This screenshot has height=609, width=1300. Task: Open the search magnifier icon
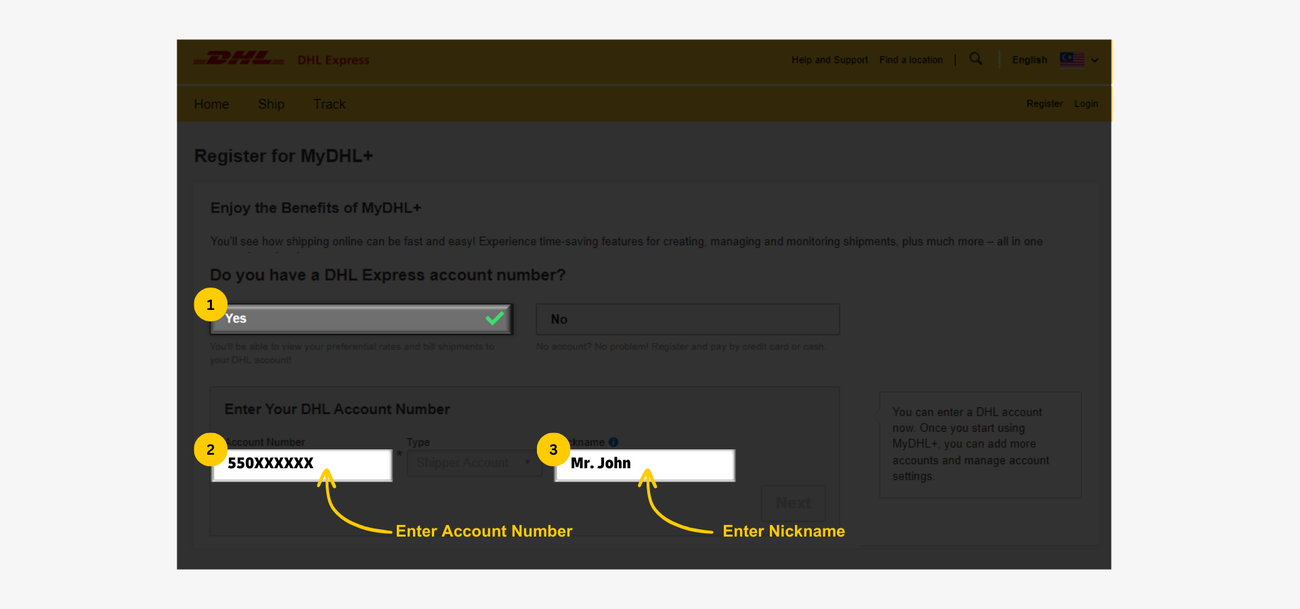[x=976, y=59]
